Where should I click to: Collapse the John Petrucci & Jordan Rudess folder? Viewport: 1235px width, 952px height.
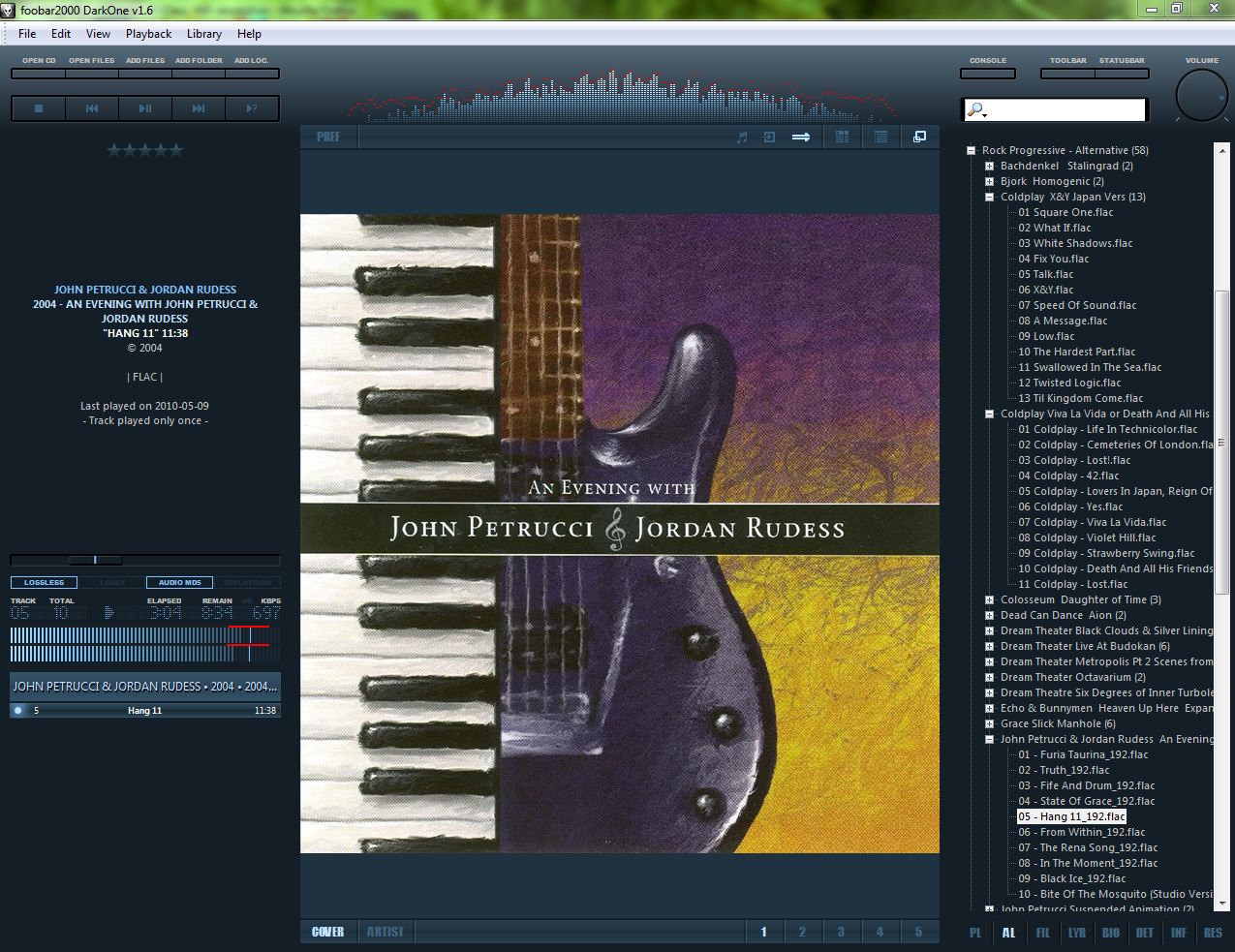click(989, 739)
